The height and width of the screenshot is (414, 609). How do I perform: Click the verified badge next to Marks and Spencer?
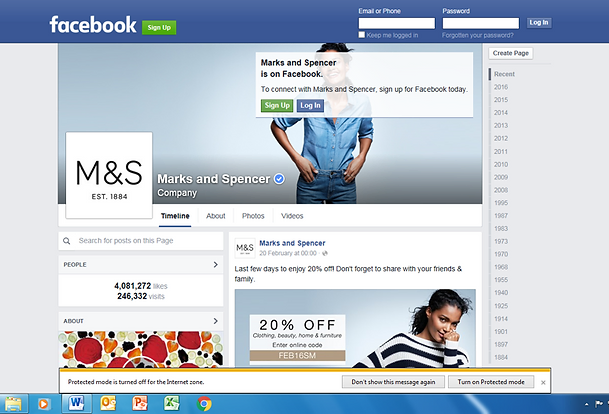tap(279, 179)
